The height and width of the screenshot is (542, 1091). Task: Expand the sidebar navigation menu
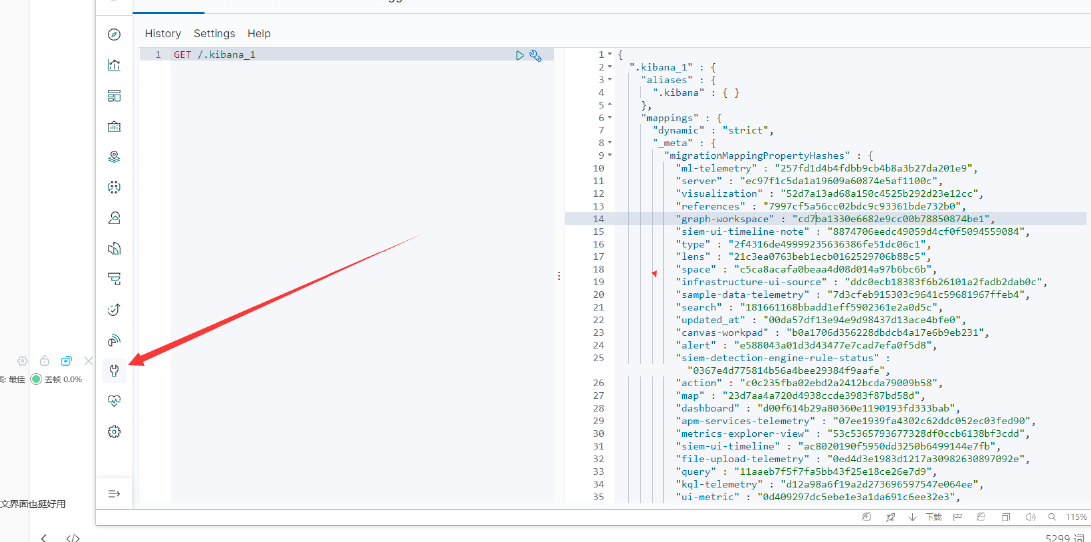coord(114,493)
